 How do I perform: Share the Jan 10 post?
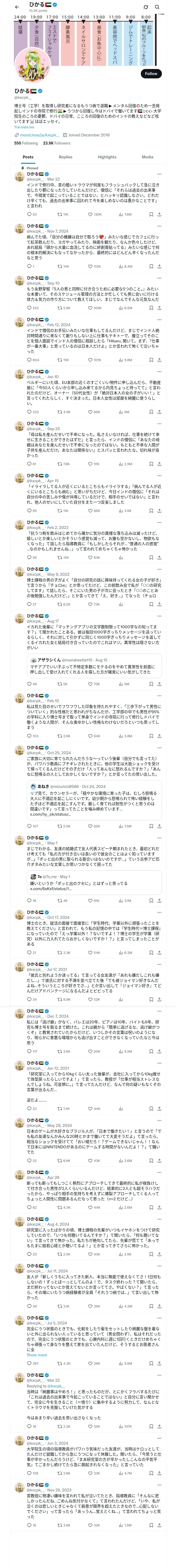click(x=160, y=412)
